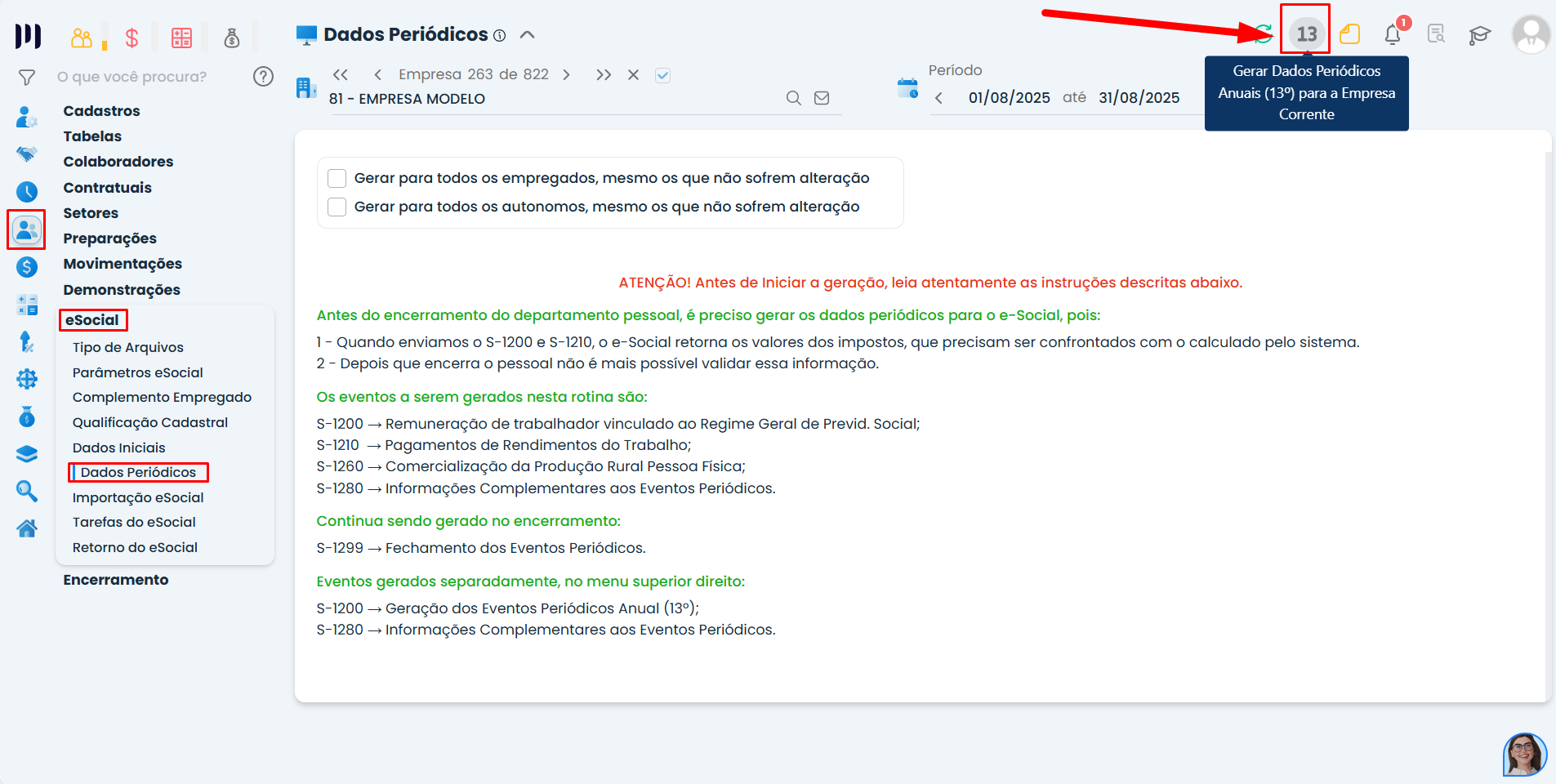Screen dimensions: 1556x784
Task: Select Retorno do eSocial item
Action: pyautogui.click(x=135, y=547)
